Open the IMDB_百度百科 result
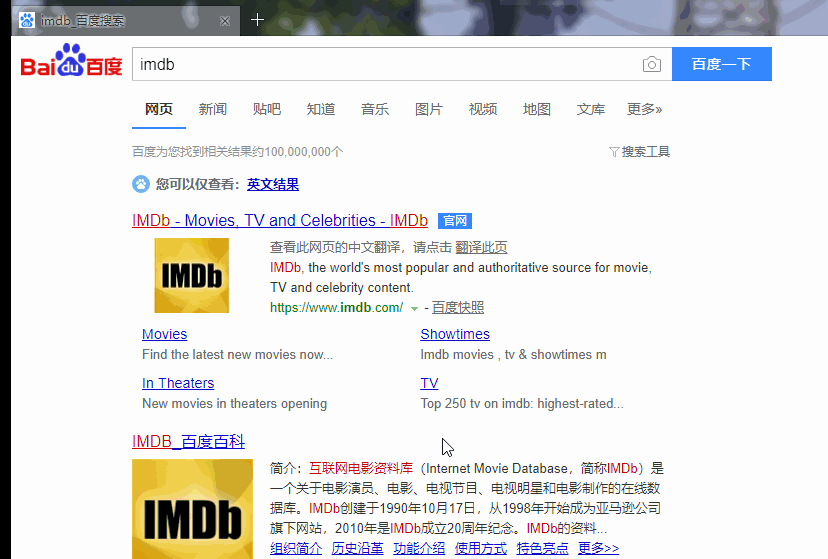This screenshot has height=559, width=828. [189, 441]
